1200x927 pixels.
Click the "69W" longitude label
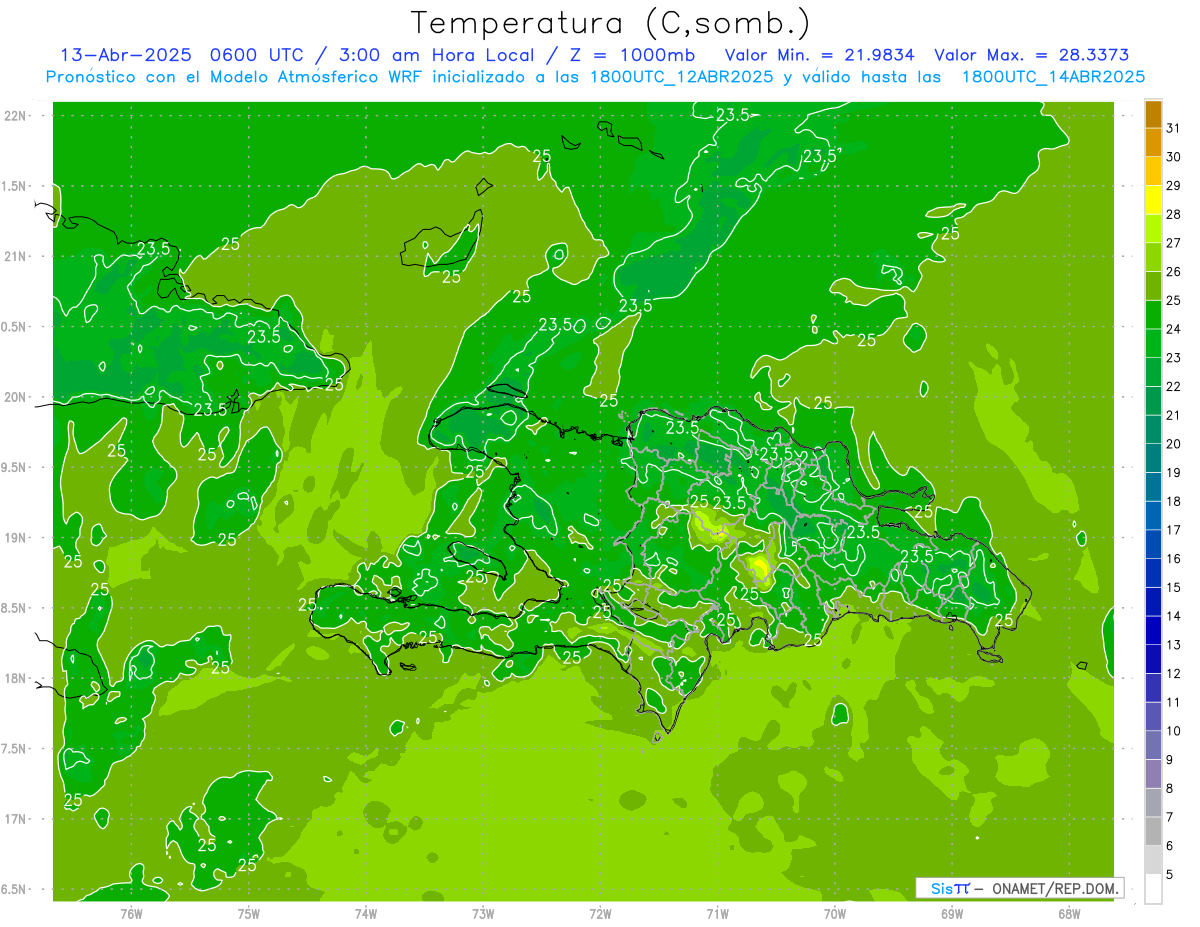(952, 913)
